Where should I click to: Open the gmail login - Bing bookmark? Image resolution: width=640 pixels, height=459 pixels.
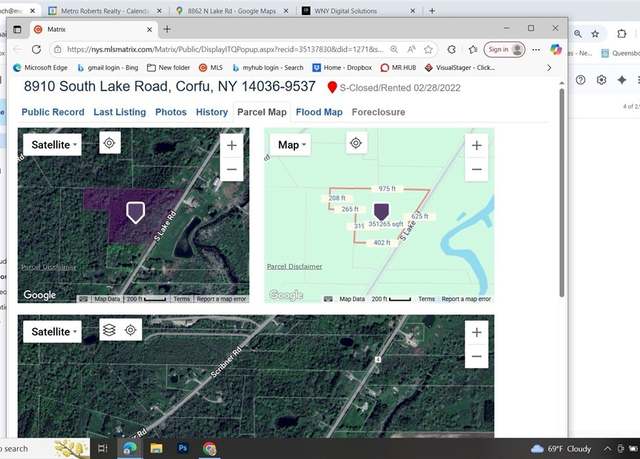[108, 68]
